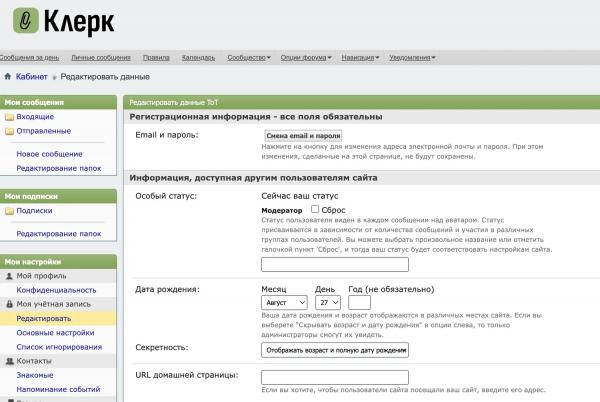Expand the Опции форума menu

tap(306, 57)
